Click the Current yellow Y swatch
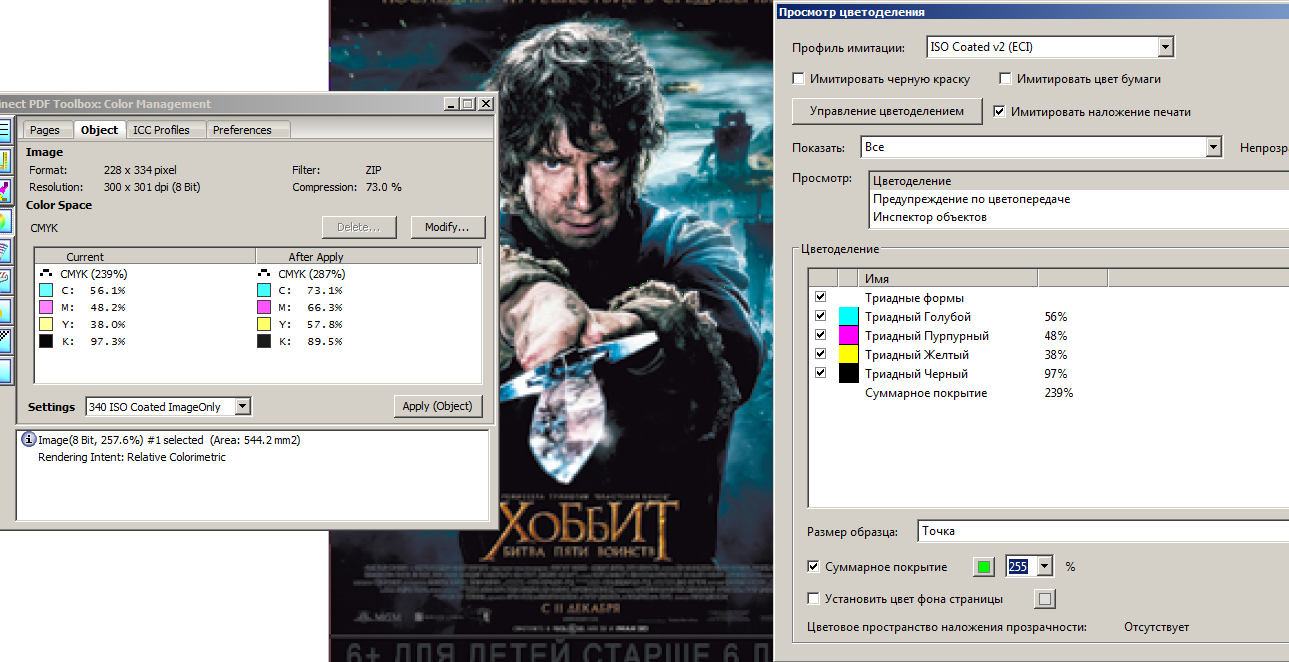 click(x=46, y=324)
